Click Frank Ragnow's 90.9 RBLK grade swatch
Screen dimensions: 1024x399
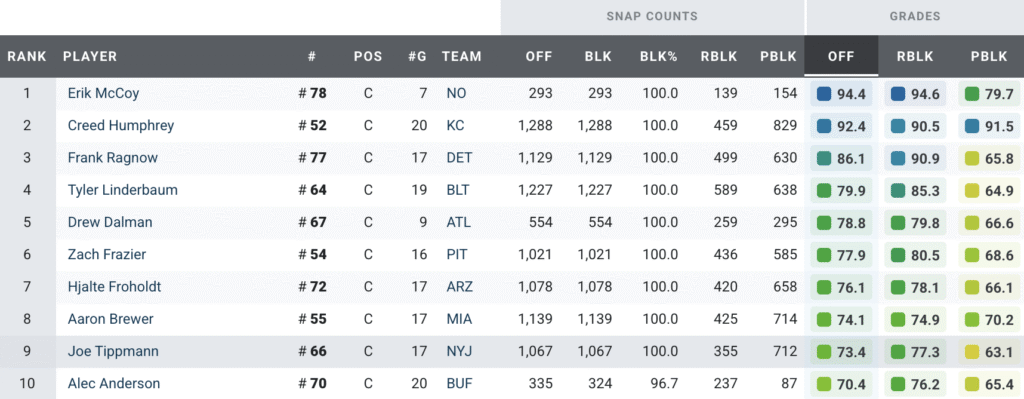pos(897,159)
